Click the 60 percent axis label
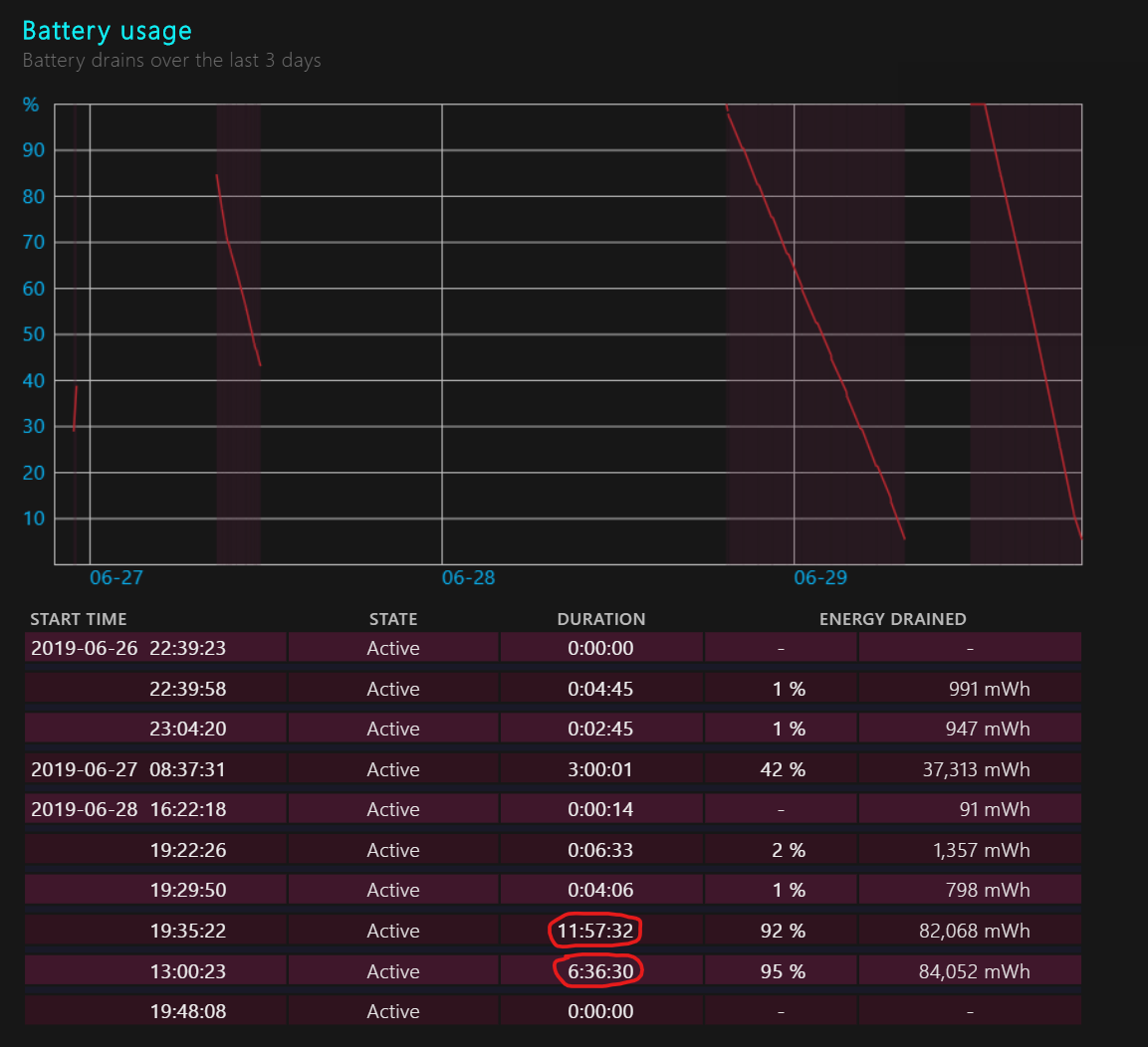The image size is (1148, 1047). 34,289
